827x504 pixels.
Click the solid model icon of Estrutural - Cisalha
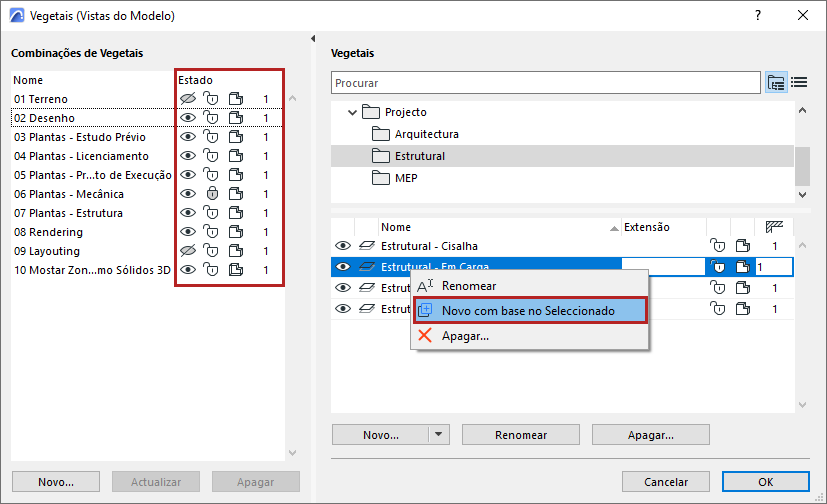point(743,246)
